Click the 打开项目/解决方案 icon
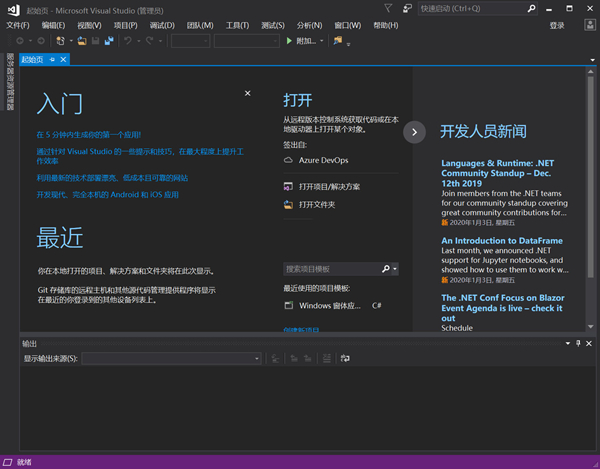Screen dimensions: 600x469 (x=288, y=187)
